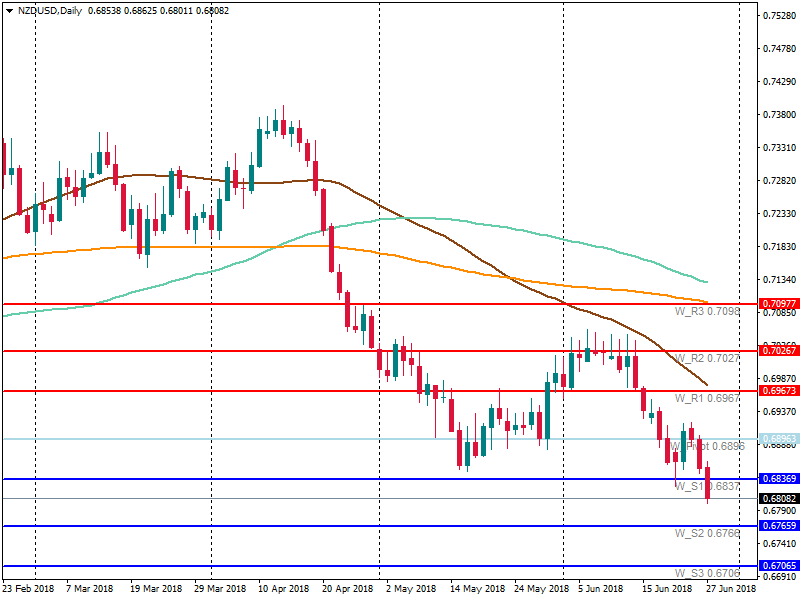Screen dimensions: 800x600
Task: Select the red 0.70267 price tag
Action: coord(778,351)
